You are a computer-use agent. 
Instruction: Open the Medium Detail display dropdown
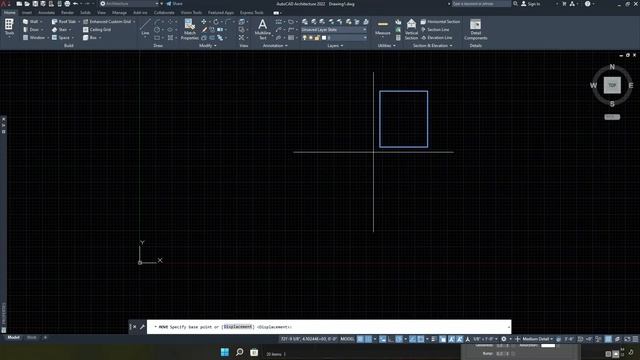click(x=537, y=339)
